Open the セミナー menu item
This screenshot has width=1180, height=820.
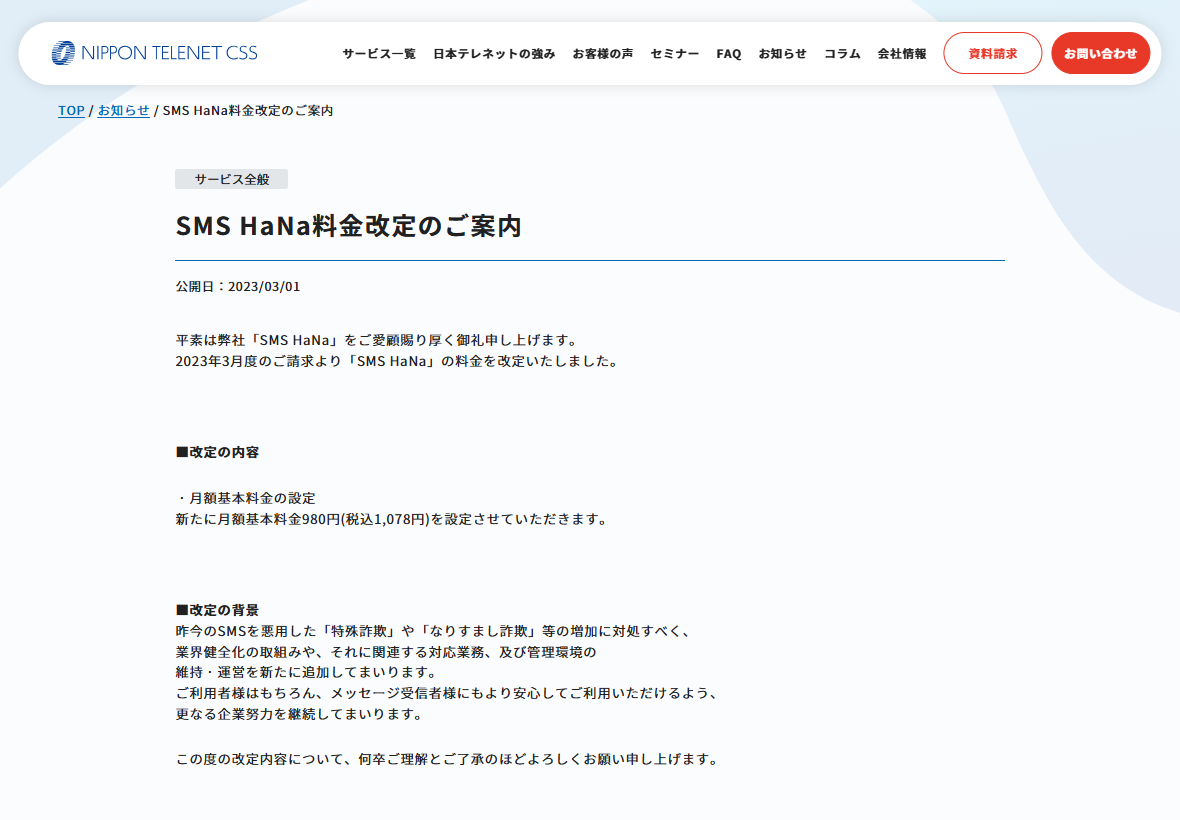point(674,53)
